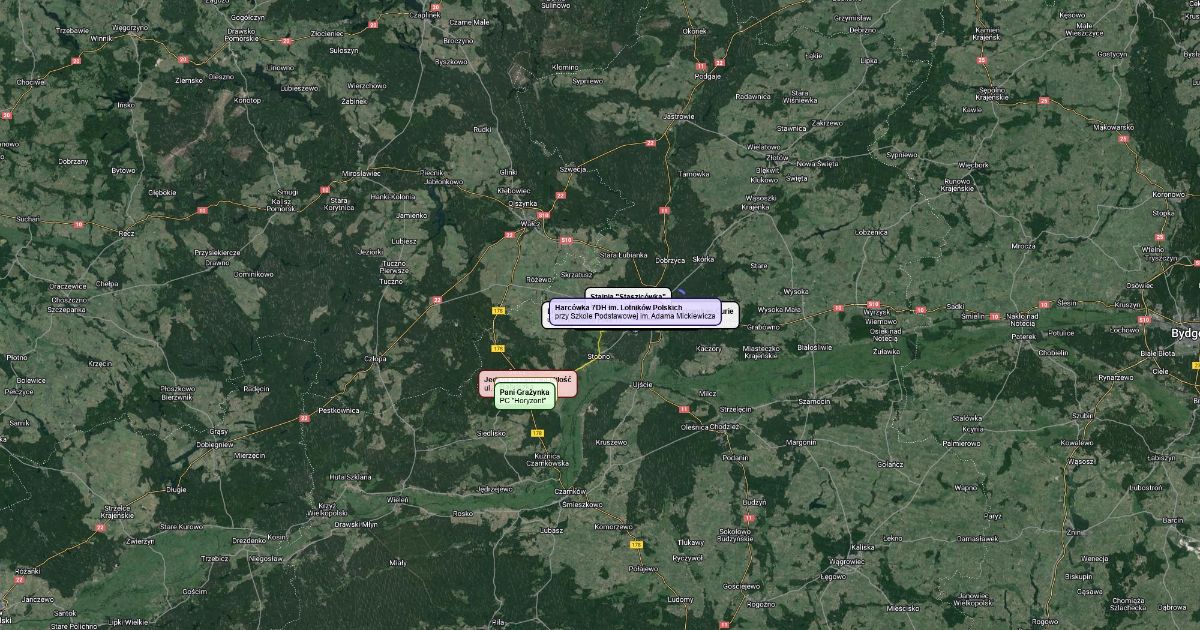Screen dimensions: 1200x630
Task: Click the purple Harcówka 7DH marker label
Action: (634, 311)
